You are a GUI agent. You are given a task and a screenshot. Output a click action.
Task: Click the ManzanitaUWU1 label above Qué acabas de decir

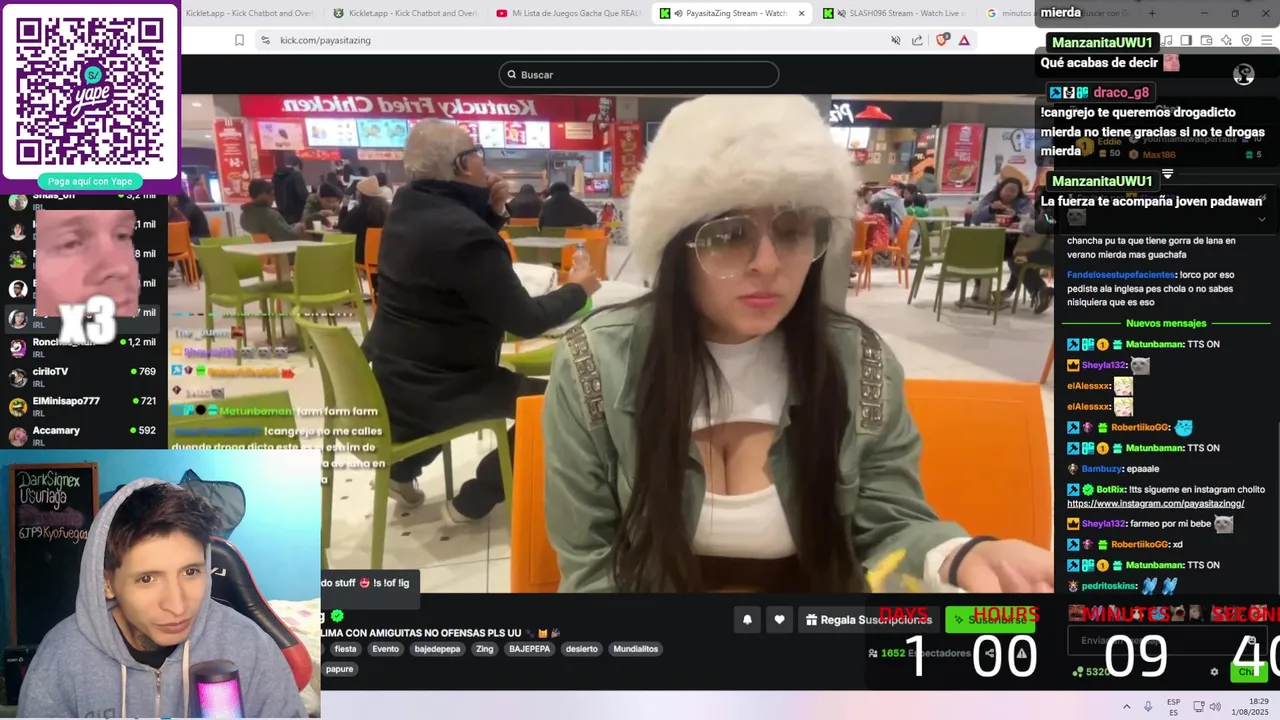click(x=1103, y=43)
